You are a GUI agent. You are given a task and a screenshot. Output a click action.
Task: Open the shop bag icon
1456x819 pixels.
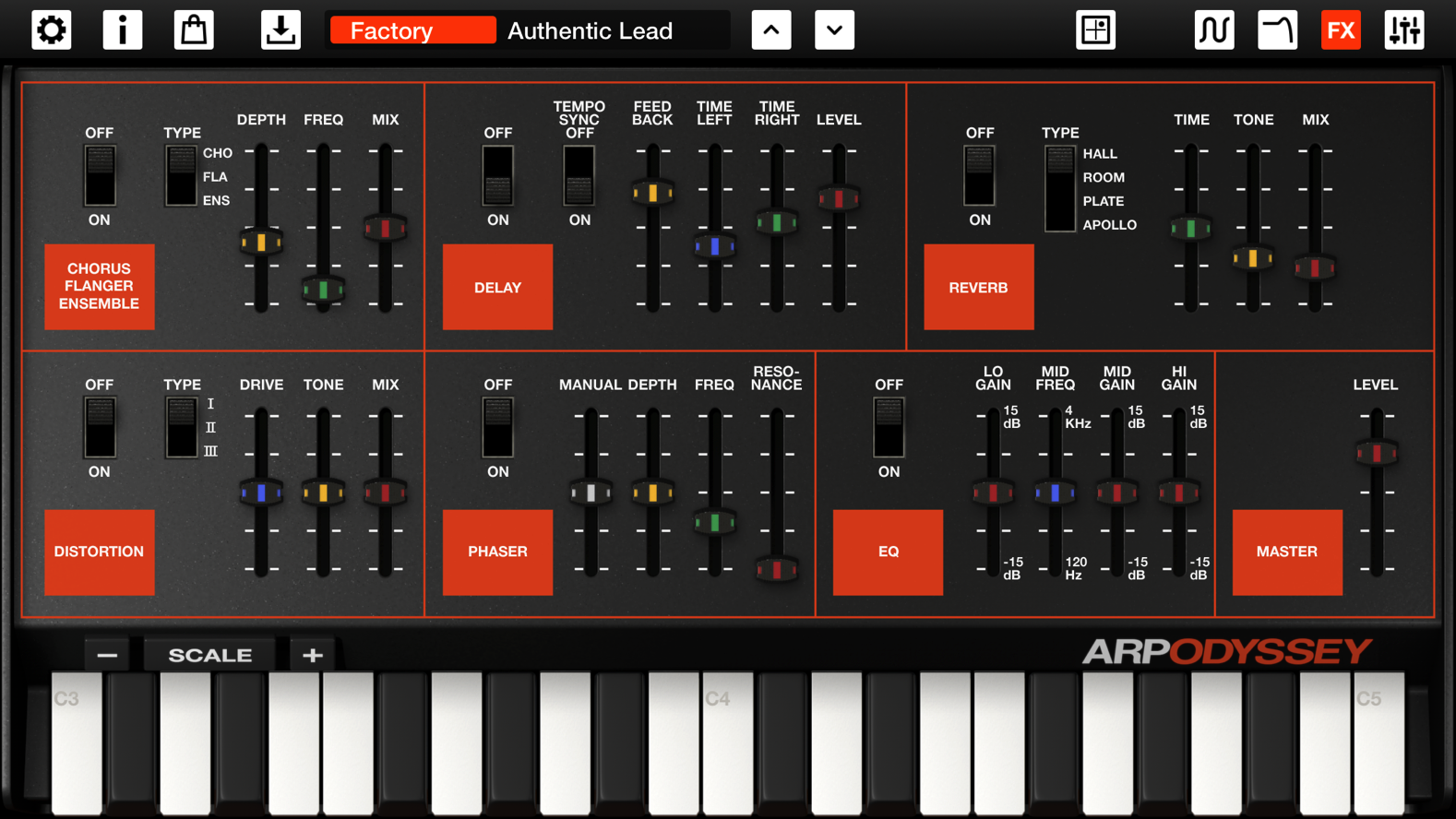(194, 30)
